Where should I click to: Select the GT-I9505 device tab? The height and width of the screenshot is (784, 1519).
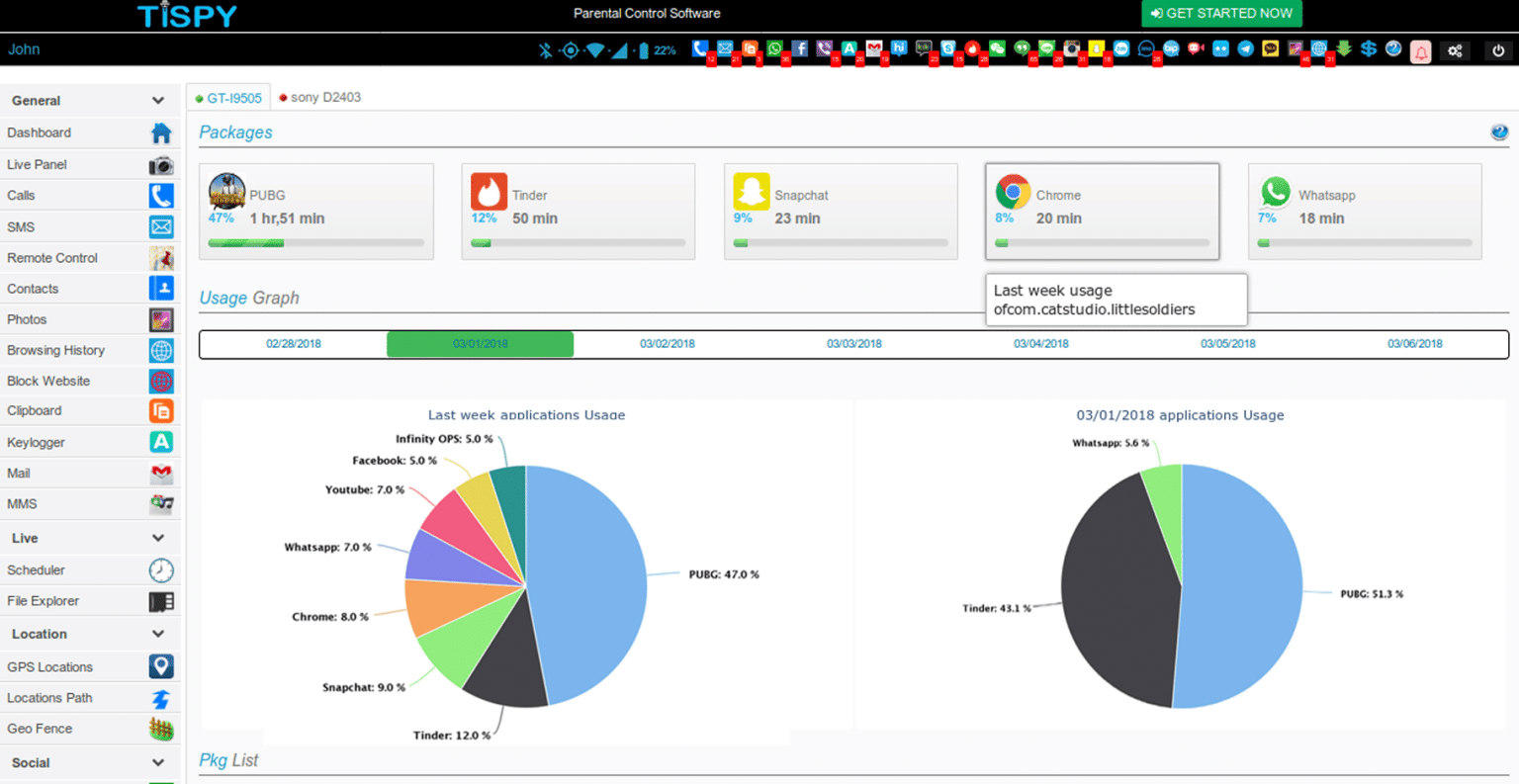[x=229, y=98]
